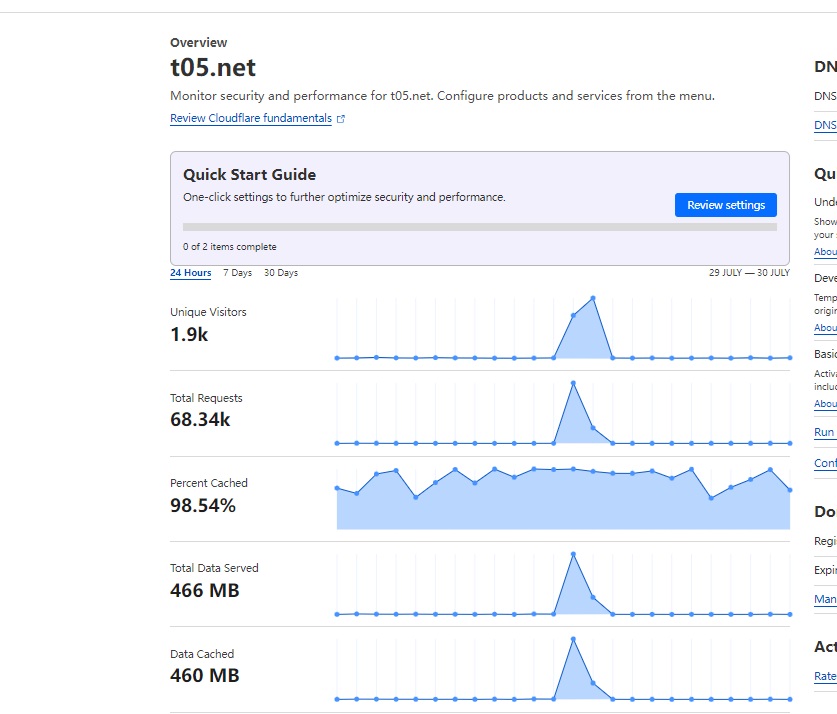Click the t05.net domain title

tap(213, 68)
